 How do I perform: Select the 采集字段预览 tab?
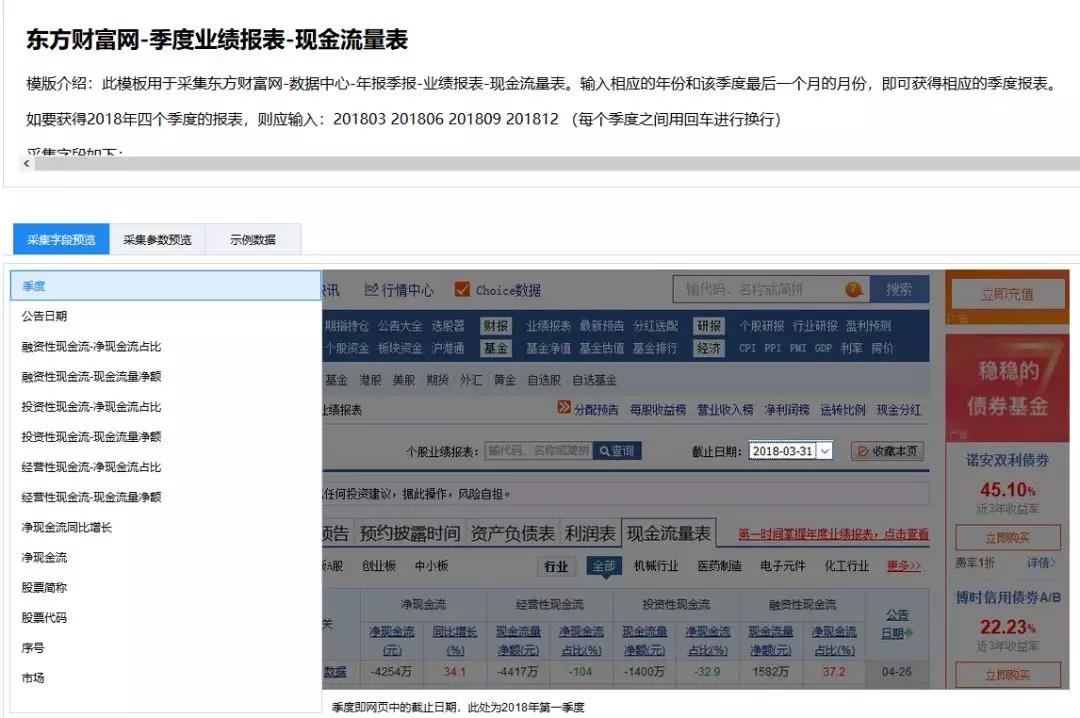[61, 239]
